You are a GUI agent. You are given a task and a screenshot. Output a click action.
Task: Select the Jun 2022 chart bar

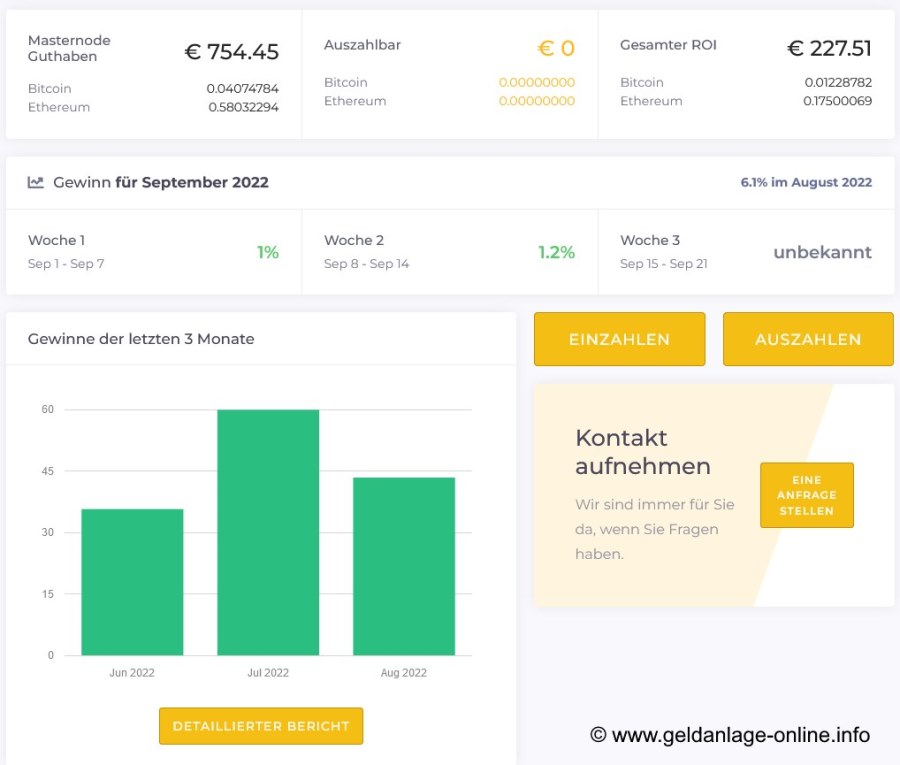point(132,582)
